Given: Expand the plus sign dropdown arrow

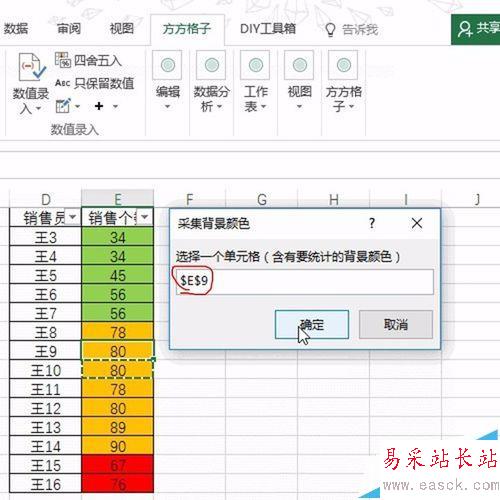Looking at the screenshot, I should click(x=115, y=107).
